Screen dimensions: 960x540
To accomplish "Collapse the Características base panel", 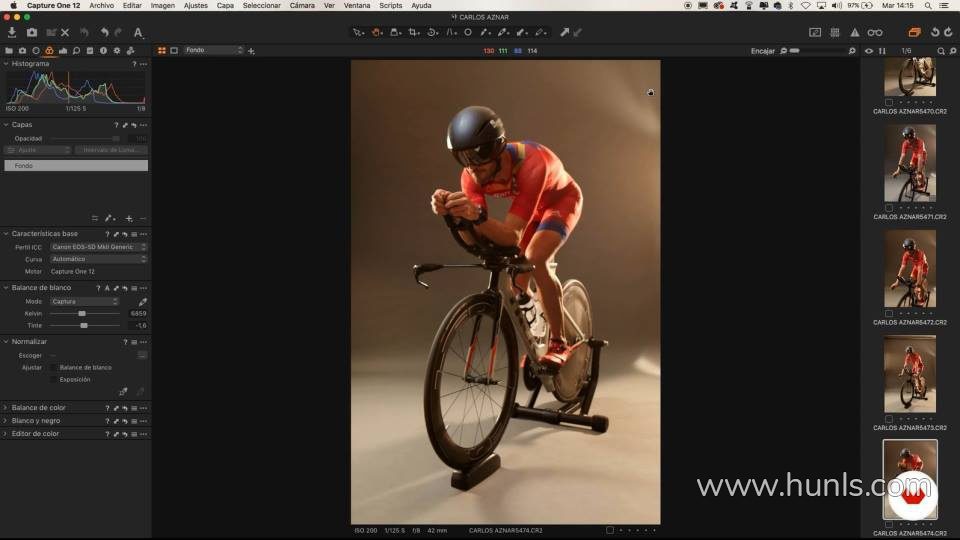I will click(x=6, y=234).
